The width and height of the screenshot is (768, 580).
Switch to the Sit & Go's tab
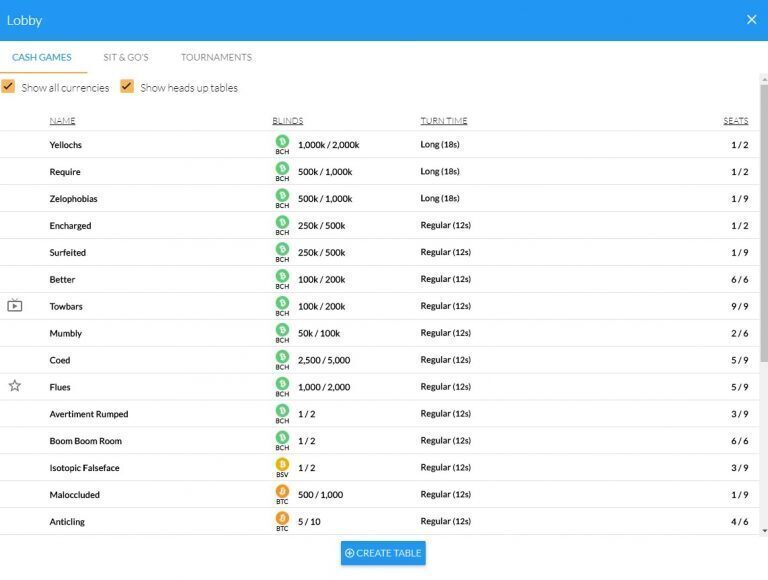tap(126, 57)
